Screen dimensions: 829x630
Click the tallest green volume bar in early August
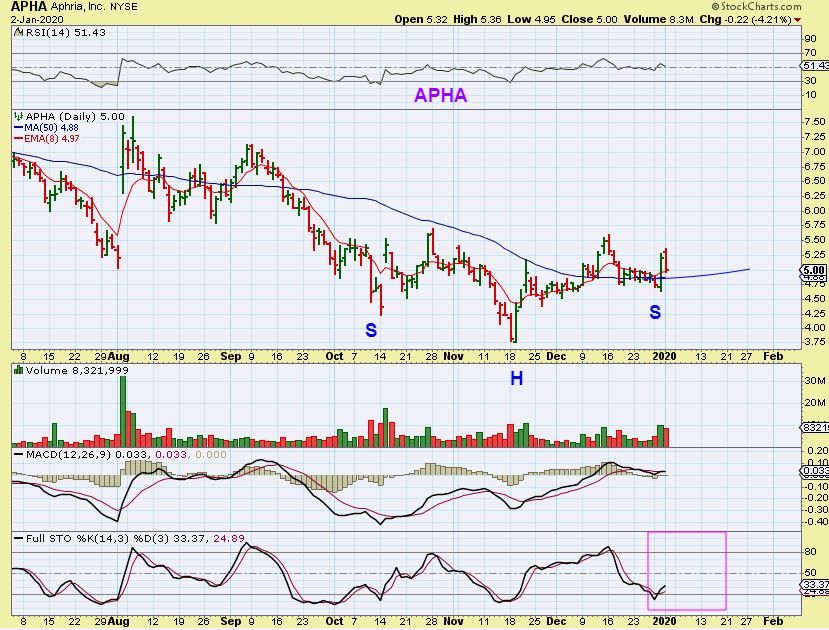(x=123, y=412)
